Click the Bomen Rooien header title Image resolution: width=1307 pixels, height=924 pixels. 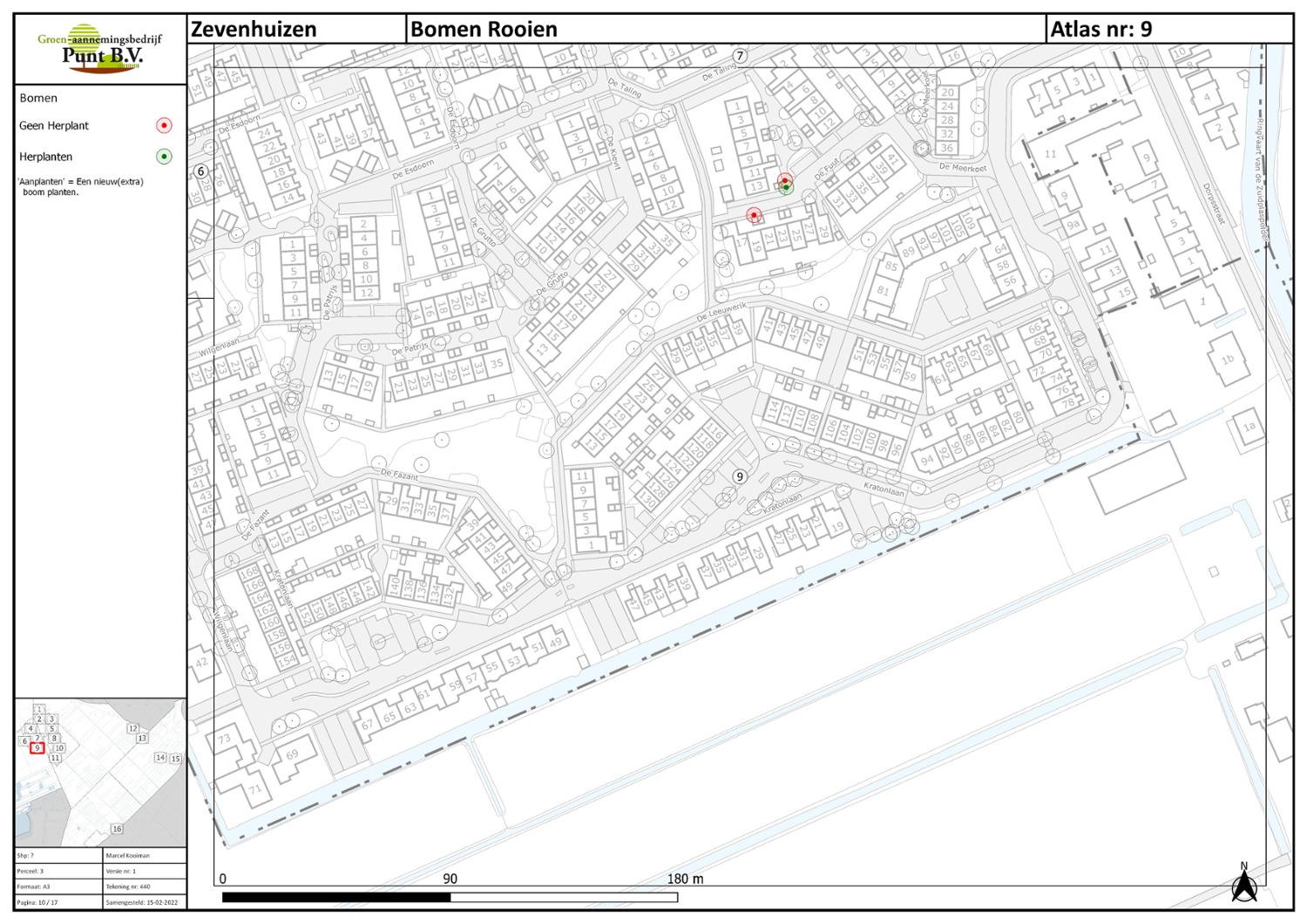tap(484, 30)
